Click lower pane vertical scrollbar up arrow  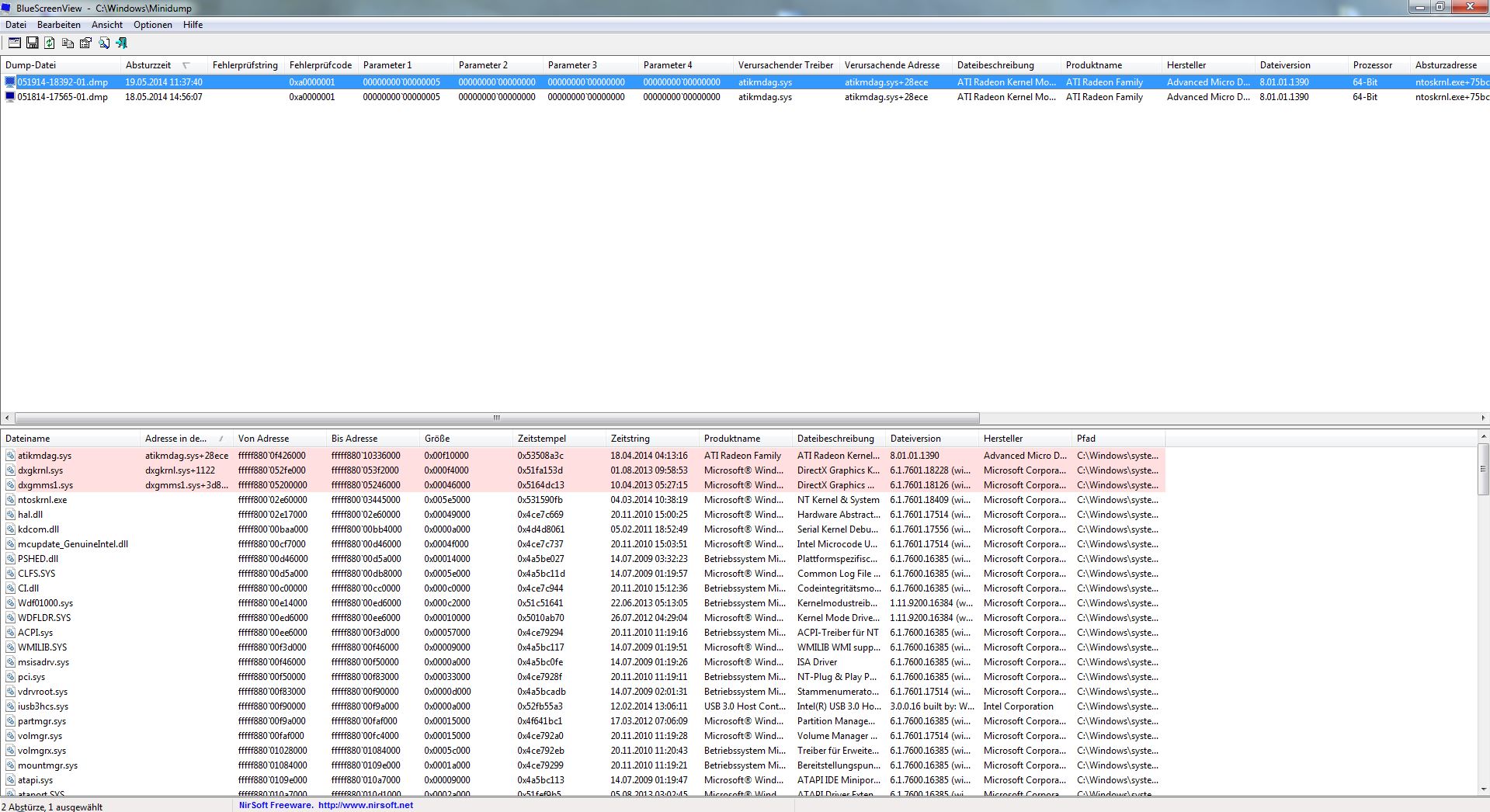(1483, 438)
